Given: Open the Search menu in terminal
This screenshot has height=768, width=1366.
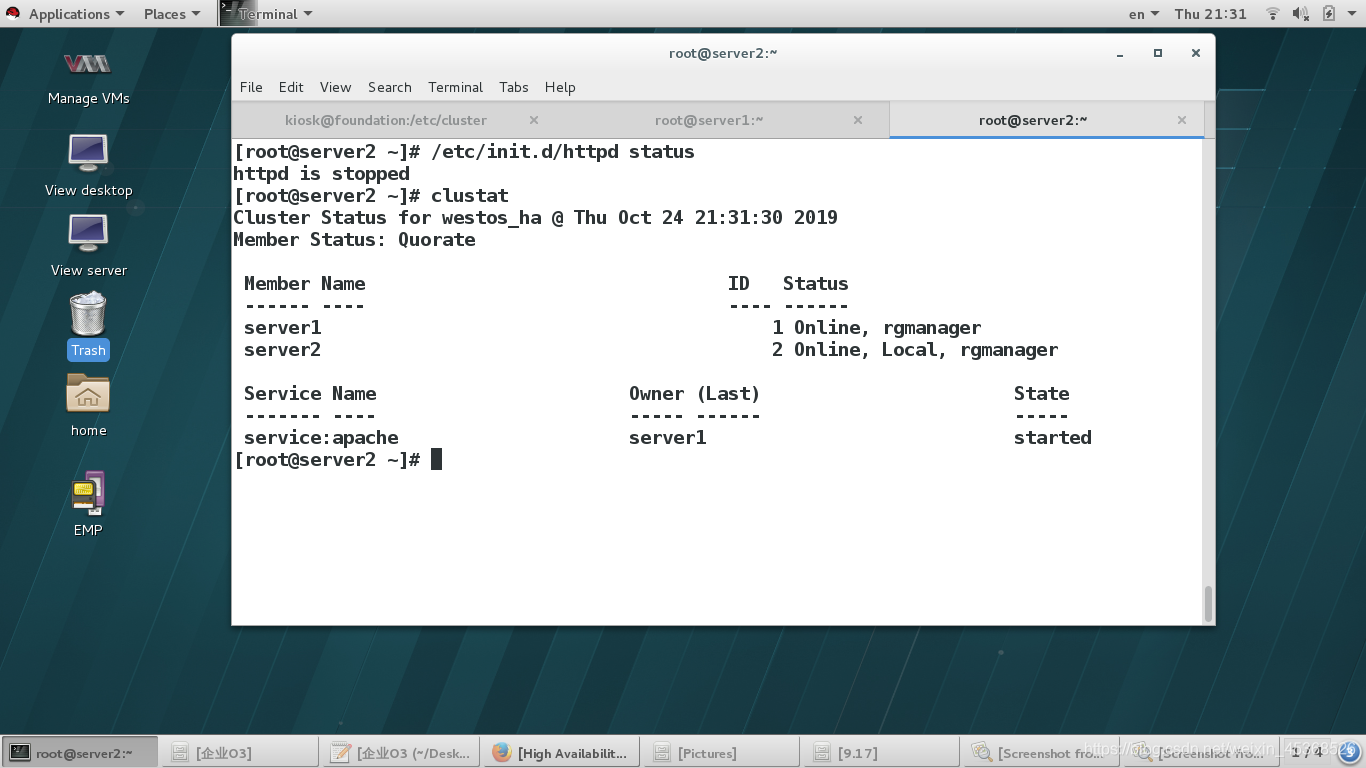Looking at the screenshot, I should pyautogui.click(x=390, y=87).
